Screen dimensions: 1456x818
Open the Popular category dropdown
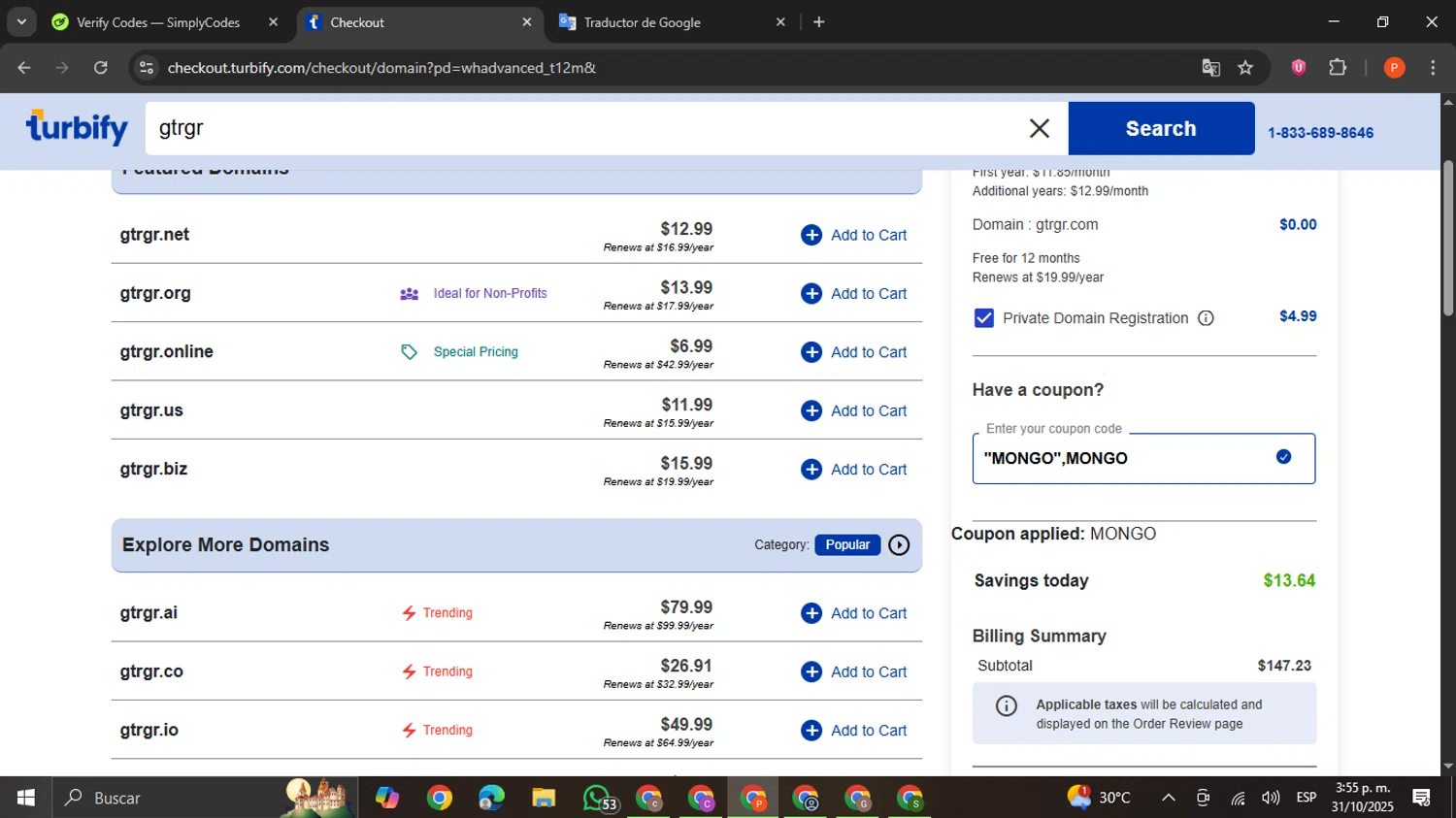[x=847, y=544]
